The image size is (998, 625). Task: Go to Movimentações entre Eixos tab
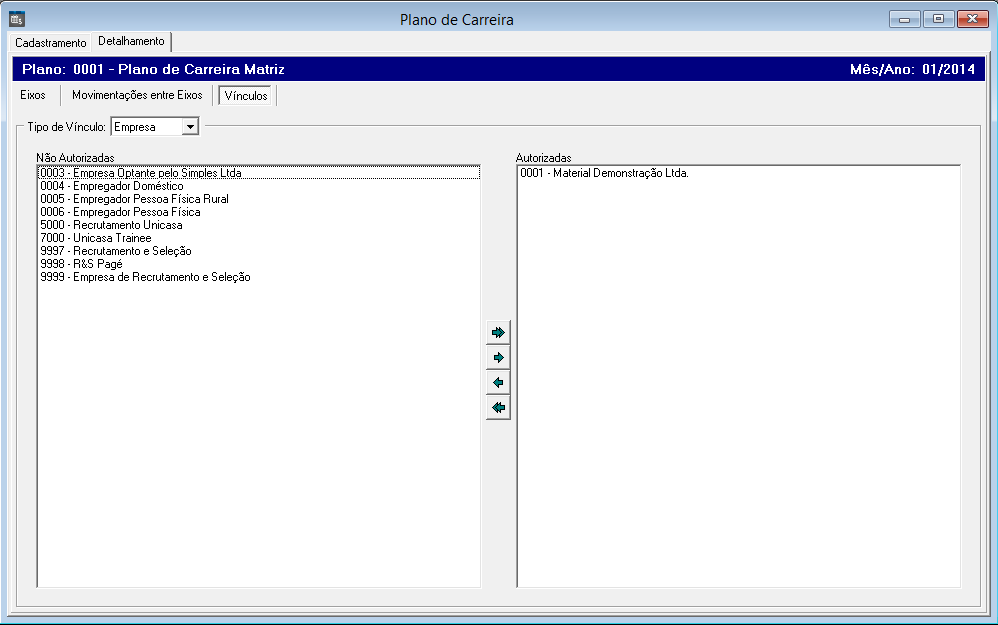[x=137, y=95]
